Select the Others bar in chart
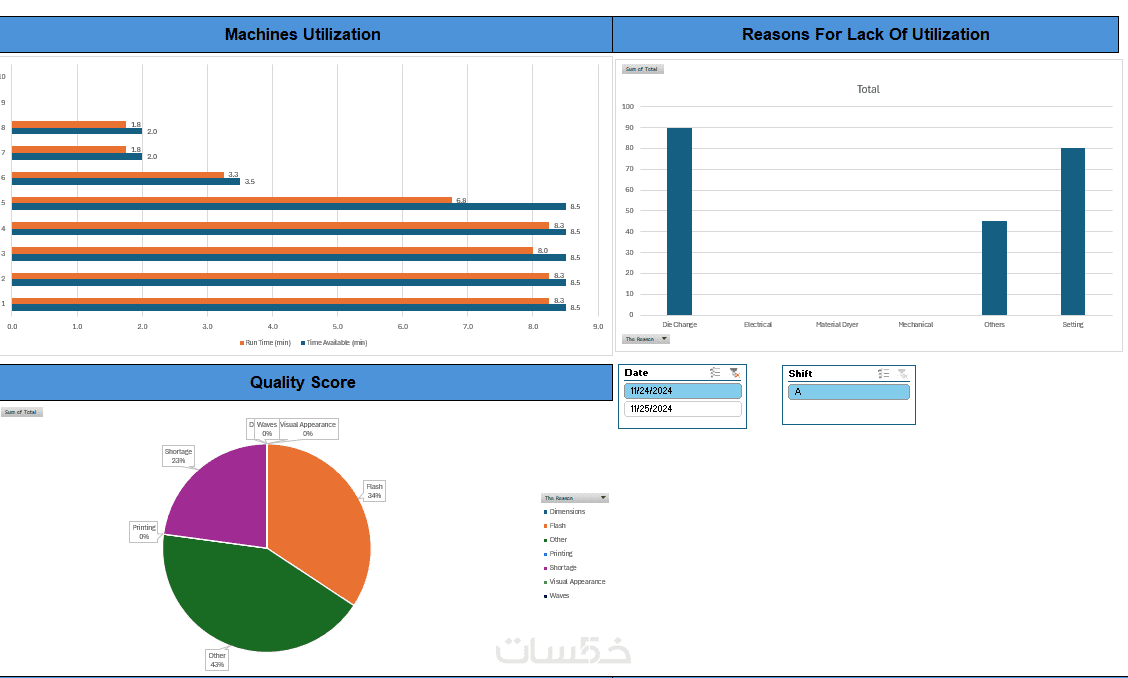Viewport: 1128px width, 678px height. (994, 268)
